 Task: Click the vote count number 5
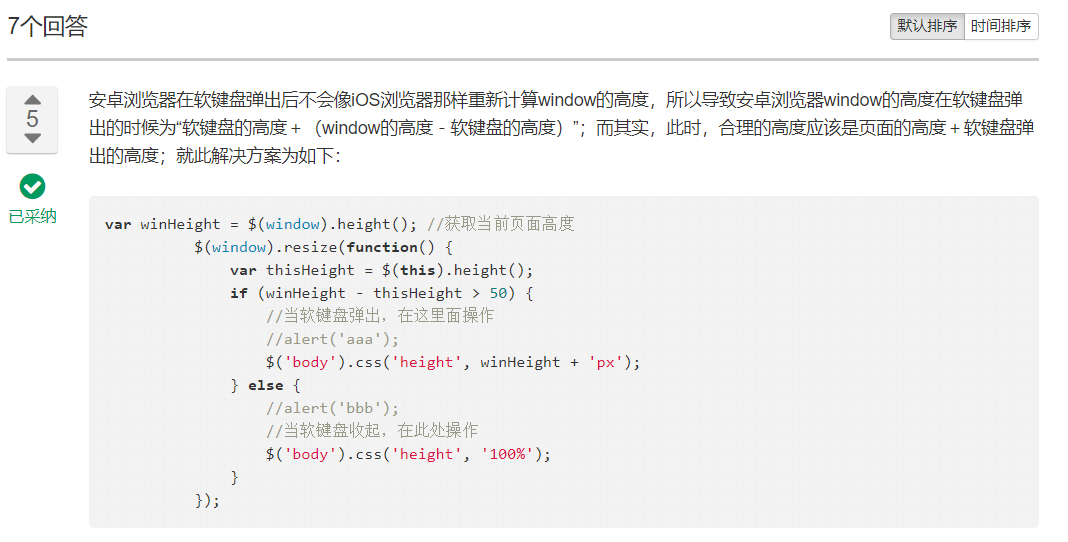pyautogui.click(x=32, y=119)
